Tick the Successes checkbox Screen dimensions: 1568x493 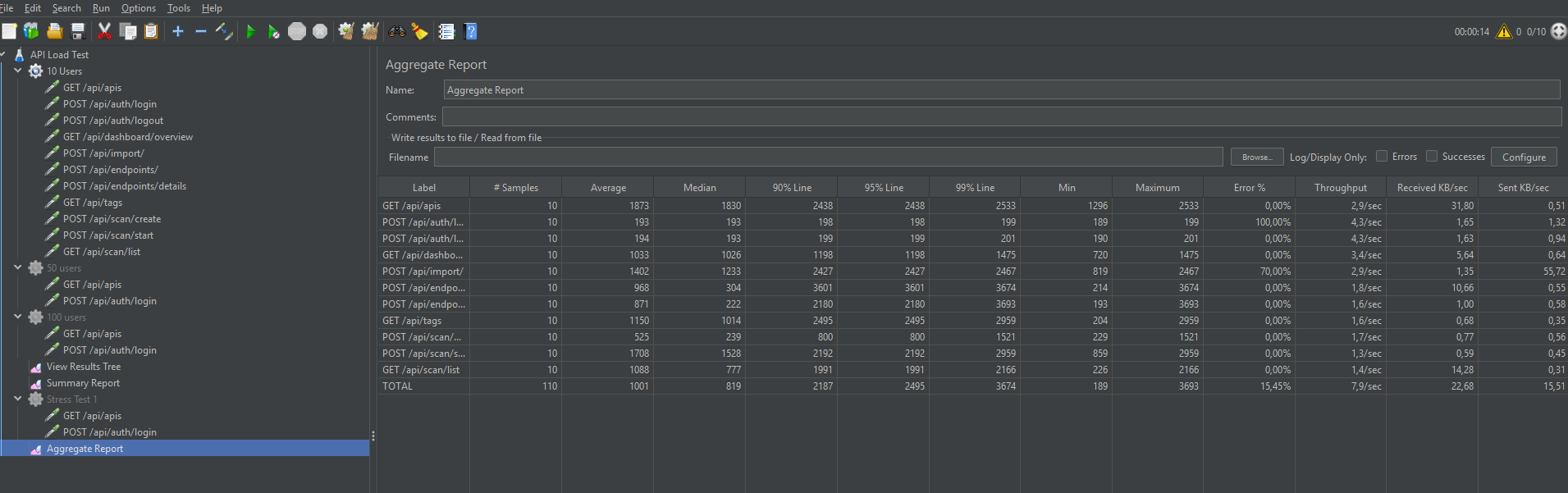tap(1432, 156)
